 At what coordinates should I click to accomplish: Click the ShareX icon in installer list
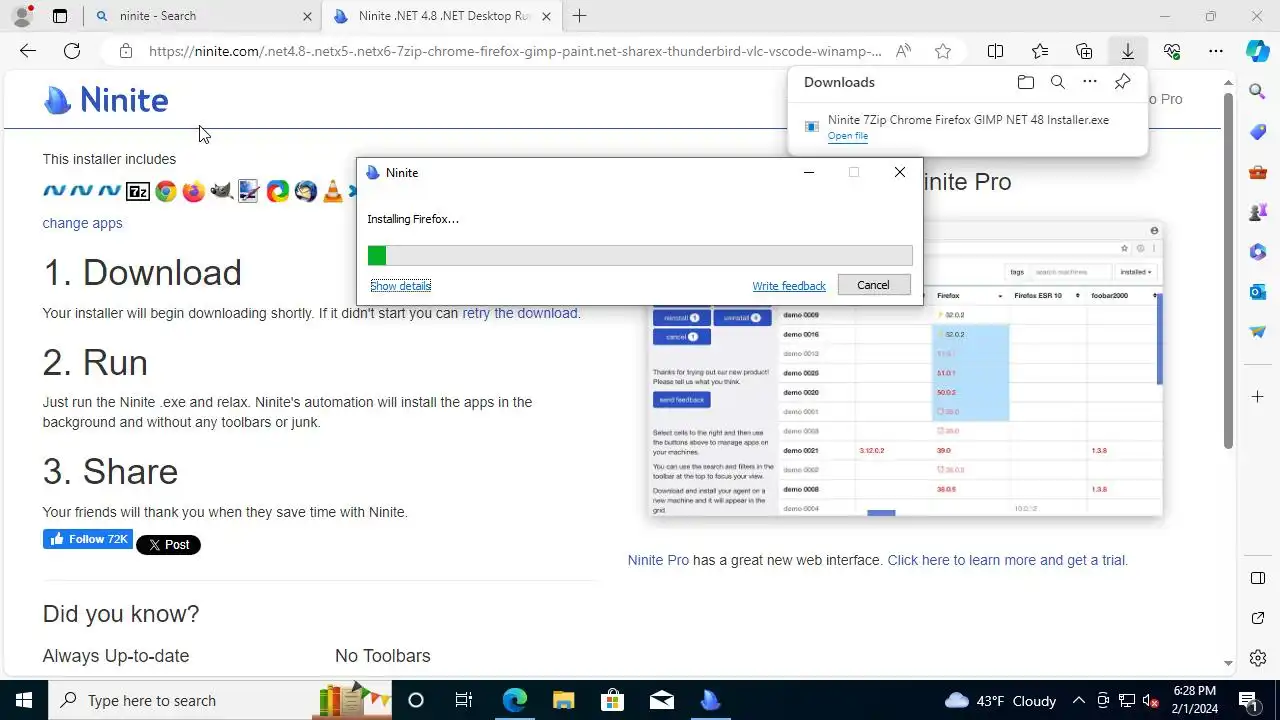[277, 191]
